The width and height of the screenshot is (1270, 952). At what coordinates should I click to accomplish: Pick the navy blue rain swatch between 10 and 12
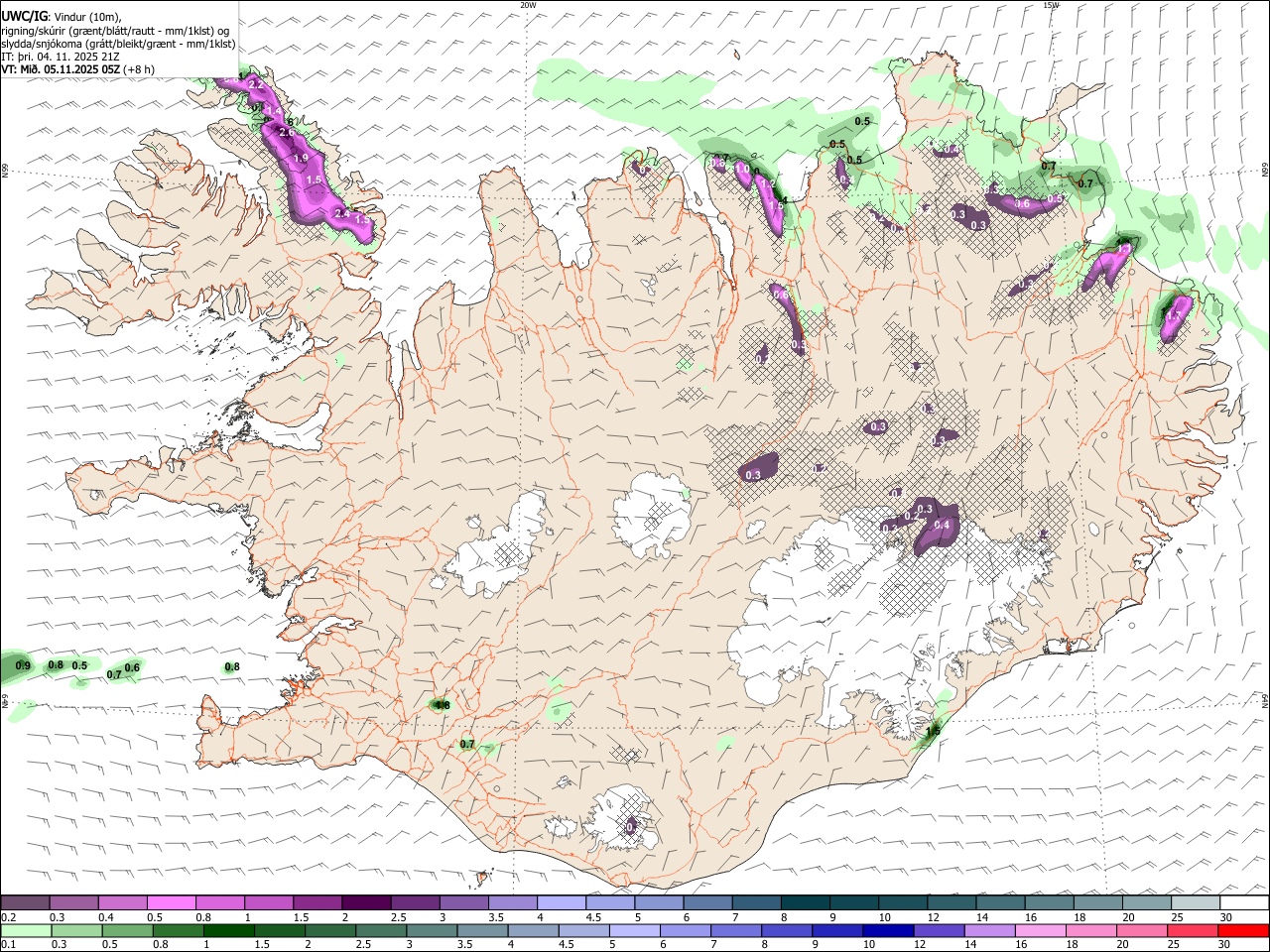tap(887, 931)
